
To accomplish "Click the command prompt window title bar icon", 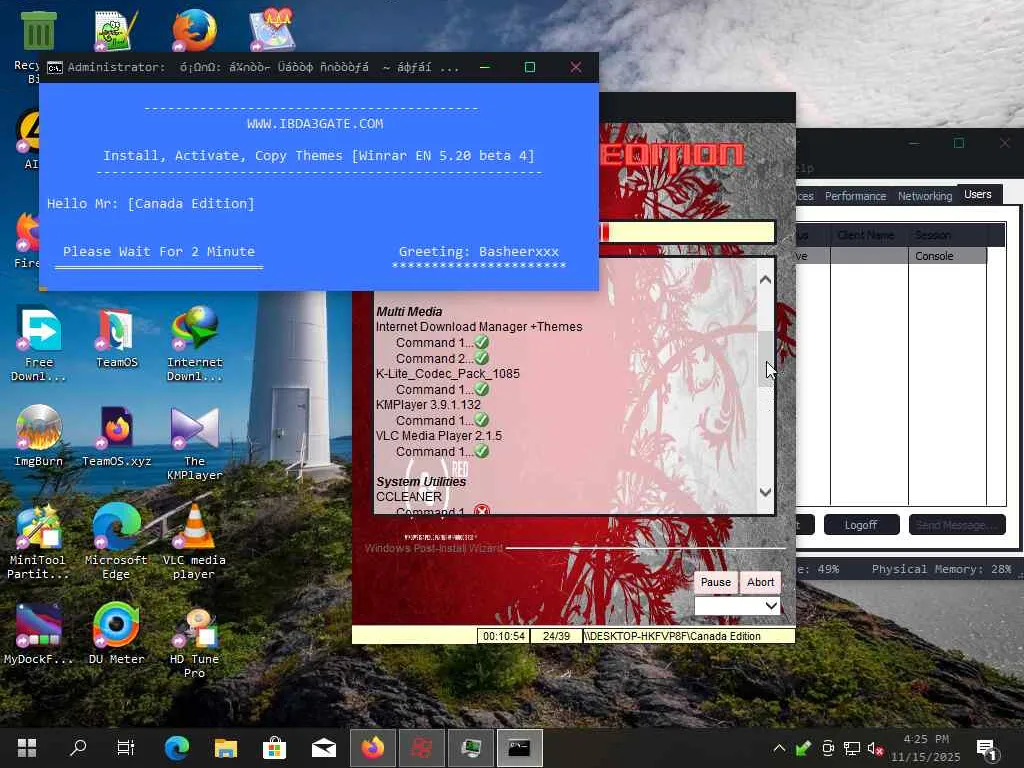I will pos(55,68).
